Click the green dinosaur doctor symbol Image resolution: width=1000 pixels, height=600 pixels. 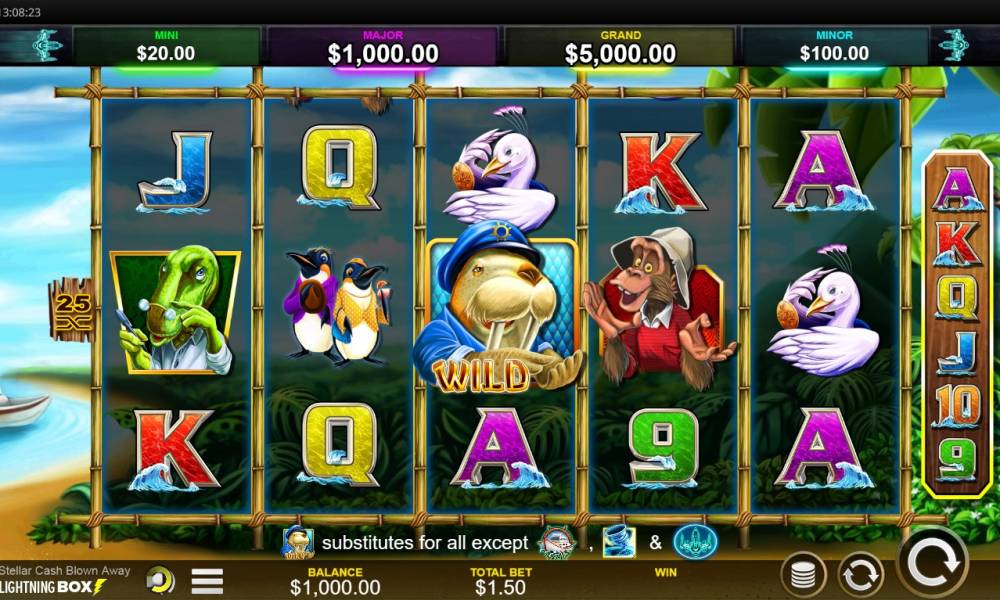pyautogui.click(x=175, y=311)
